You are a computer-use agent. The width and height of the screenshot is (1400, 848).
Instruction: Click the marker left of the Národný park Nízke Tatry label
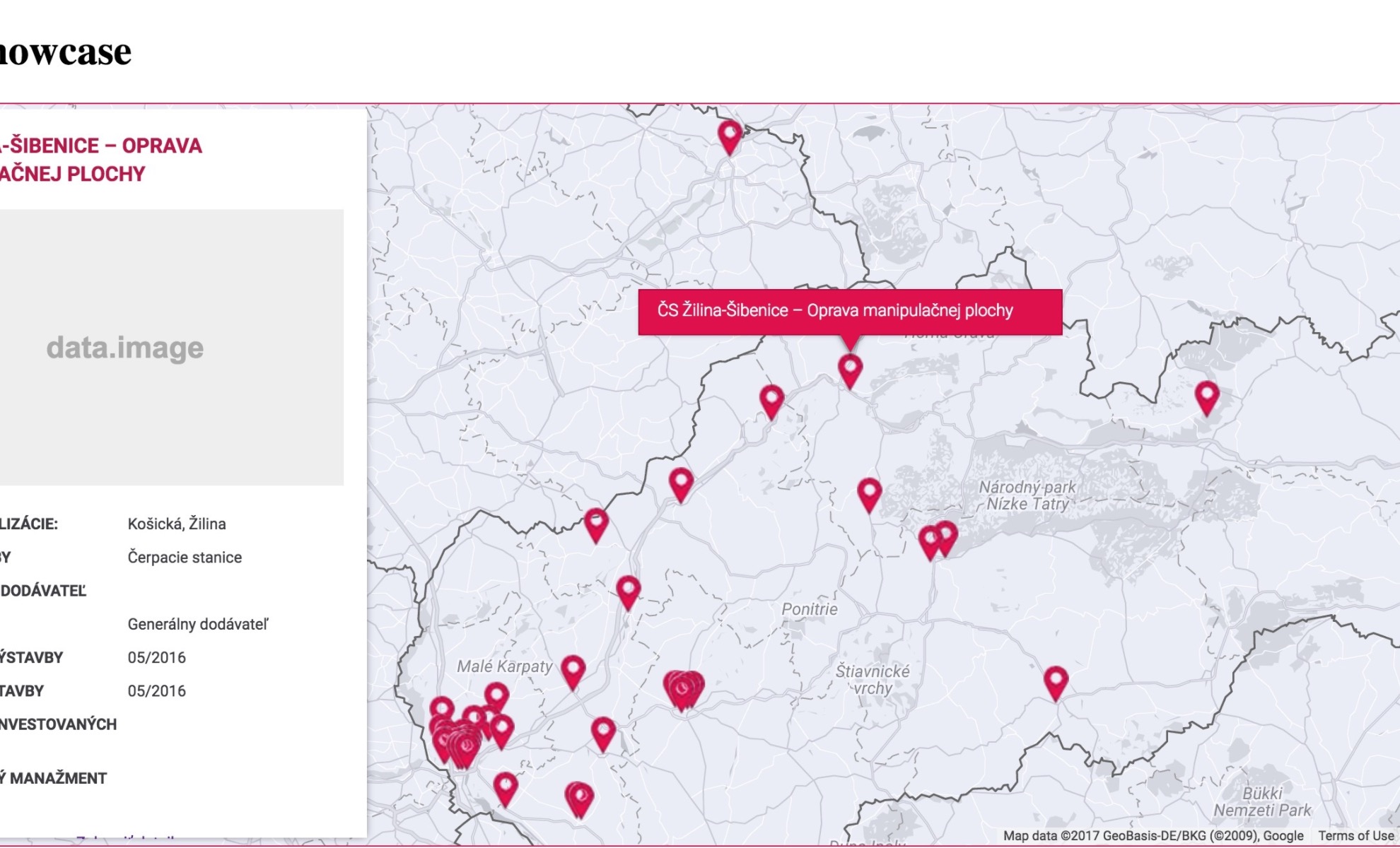(869, 493)
